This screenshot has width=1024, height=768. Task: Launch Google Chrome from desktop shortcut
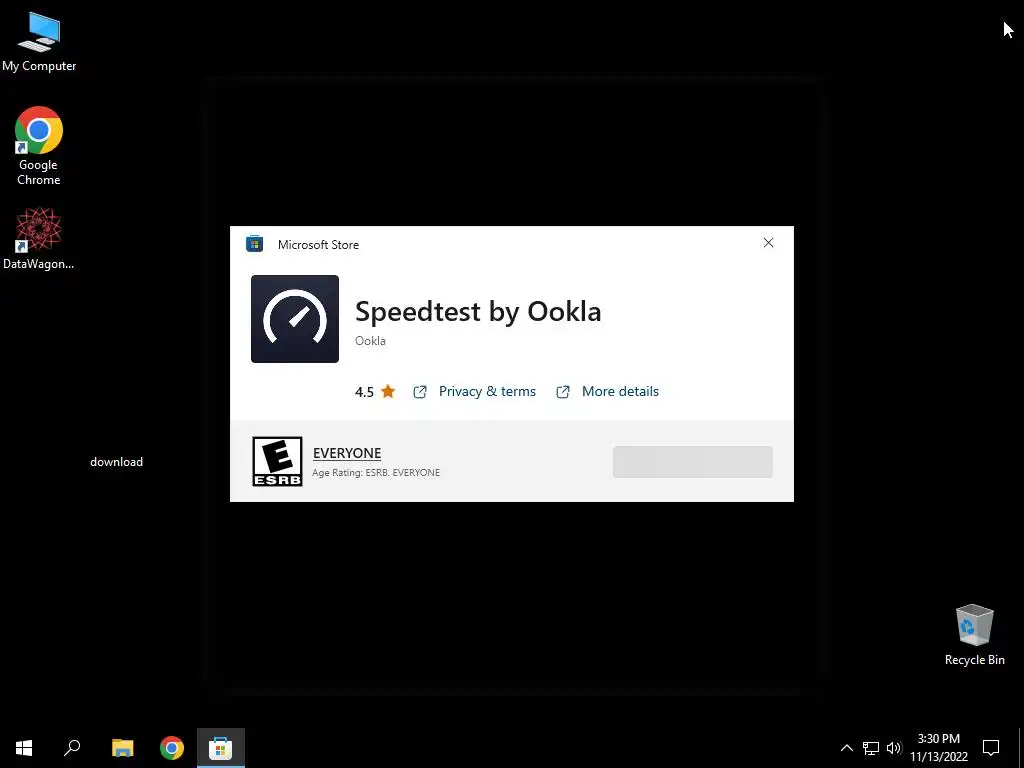[39, 146]
